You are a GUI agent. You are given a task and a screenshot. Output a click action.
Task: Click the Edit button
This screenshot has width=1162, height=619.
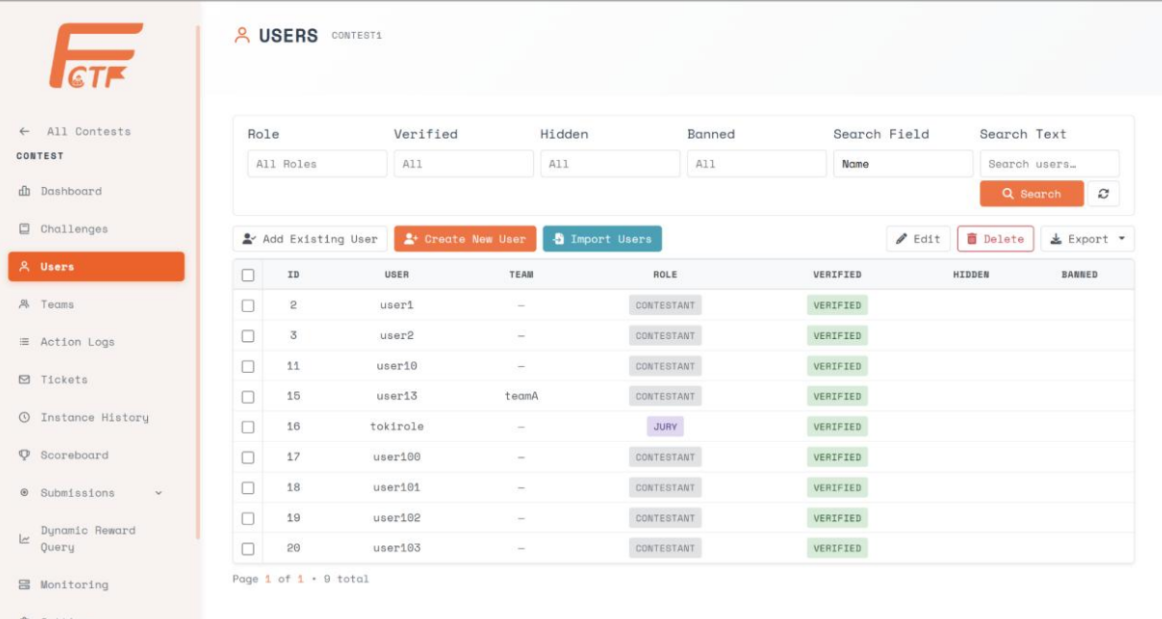pos(918,239)
